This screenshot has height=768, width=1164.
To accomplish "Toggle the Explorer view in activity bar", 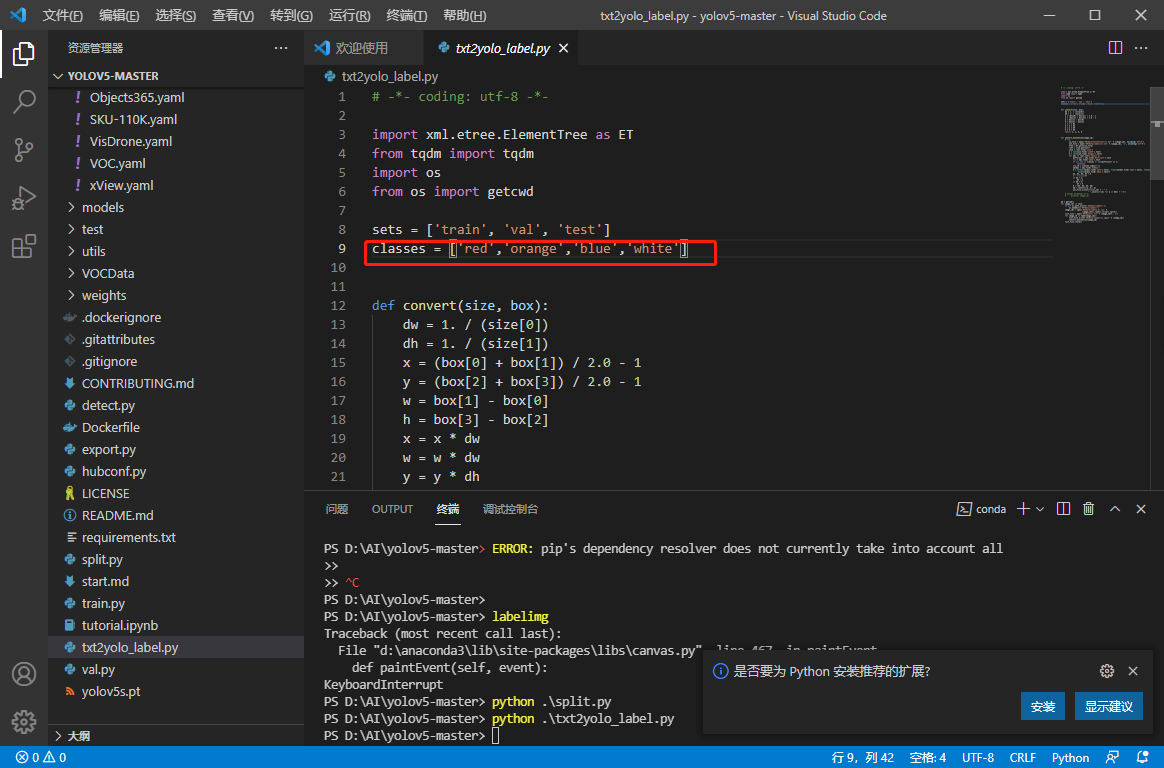I will [x=24, y=53].
